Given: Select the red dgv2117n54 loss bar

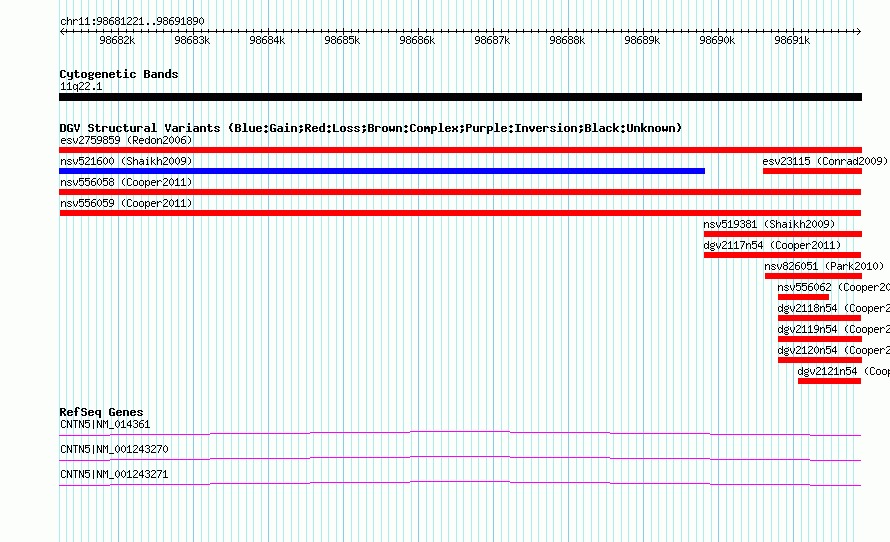Looking at the screenshot, I should coord(783,255).
